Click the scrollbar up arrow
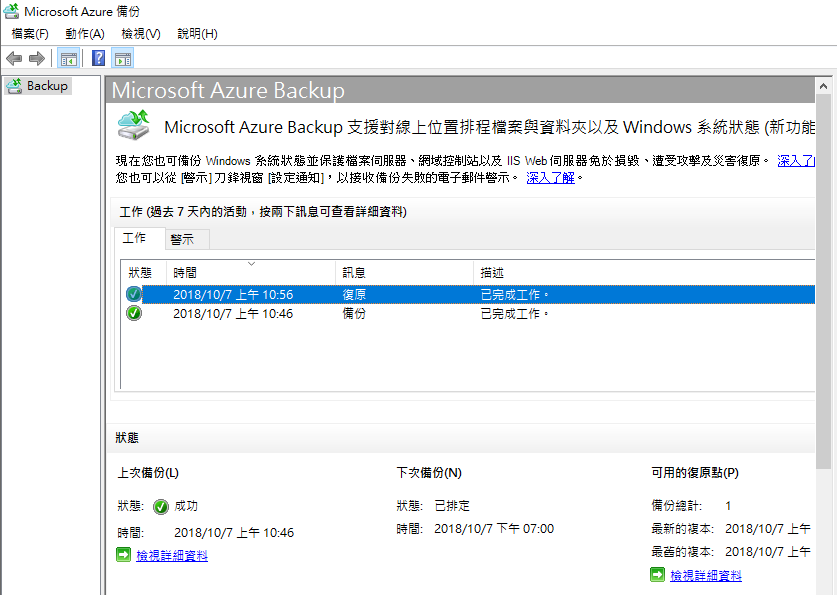Screen dimensions: 837x595 [x=823, y=86]
